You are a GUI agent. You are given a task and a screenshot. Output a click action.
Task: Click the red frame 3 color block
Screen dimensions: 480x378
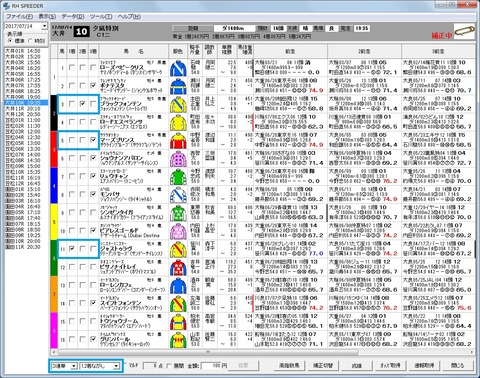(x=54, y=149)
